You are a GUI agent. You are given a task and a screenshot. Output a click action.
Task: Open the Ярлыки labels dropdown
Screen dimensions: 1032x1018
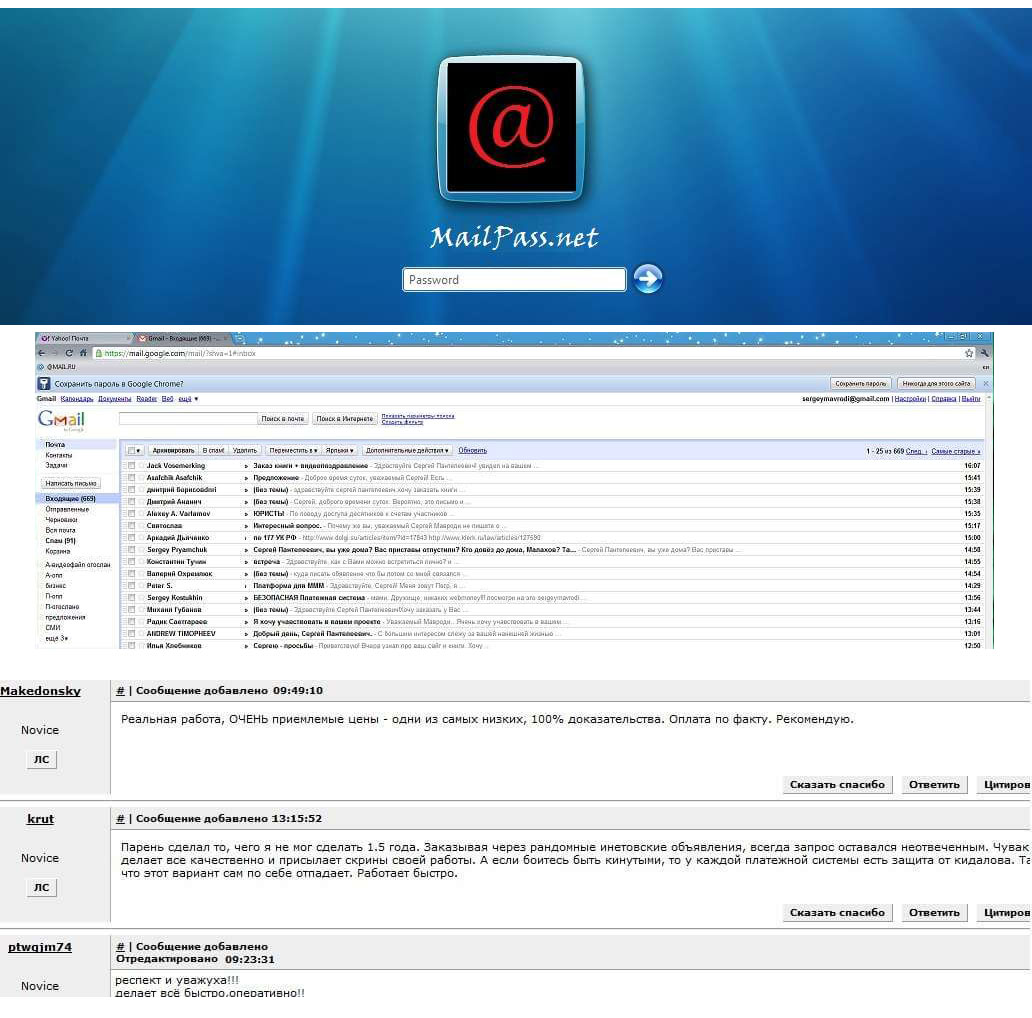click(x=340, y=451)
